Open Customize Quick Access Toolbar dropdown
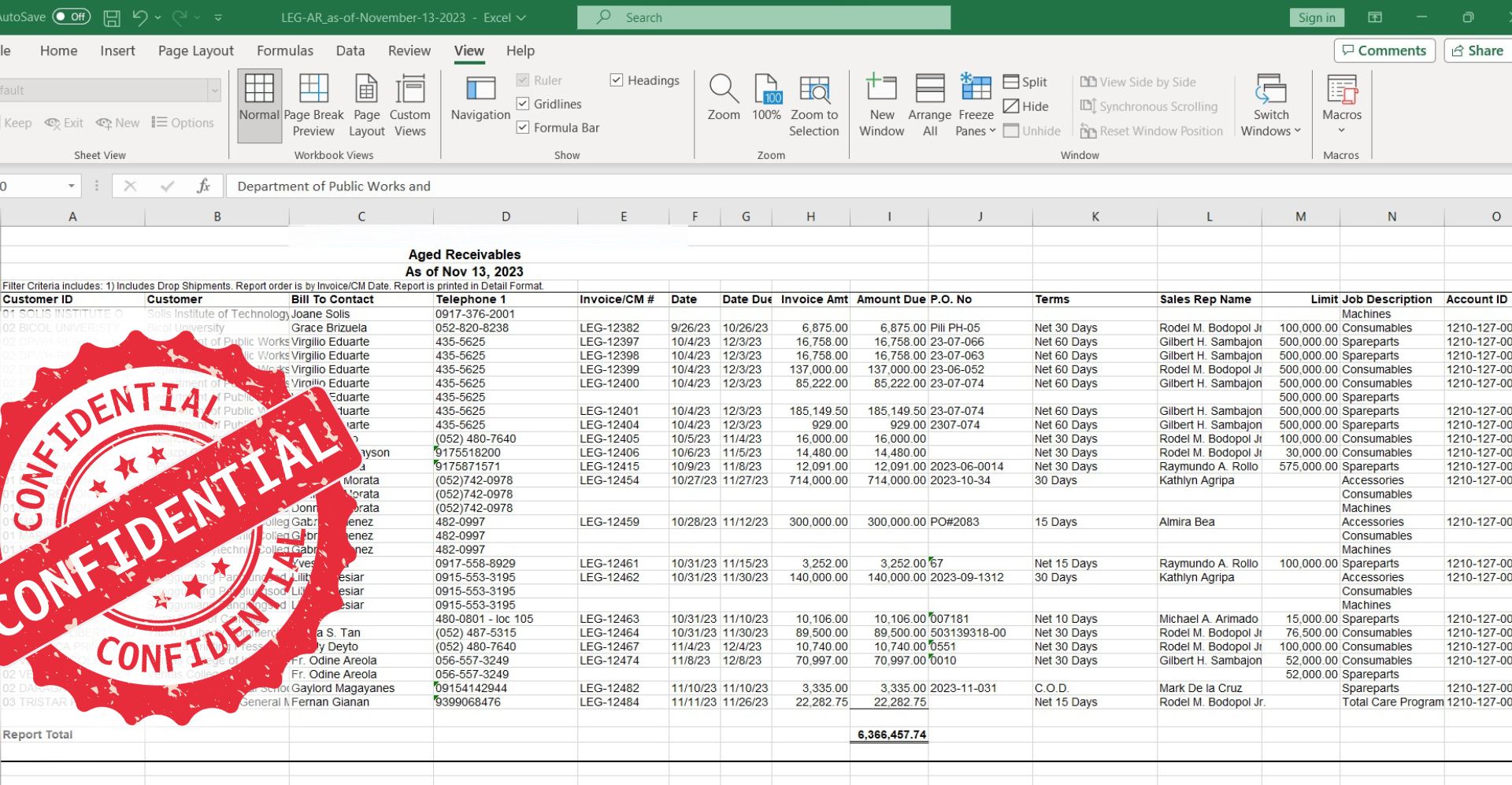The image size is (1512, 785). pos(218,17)
